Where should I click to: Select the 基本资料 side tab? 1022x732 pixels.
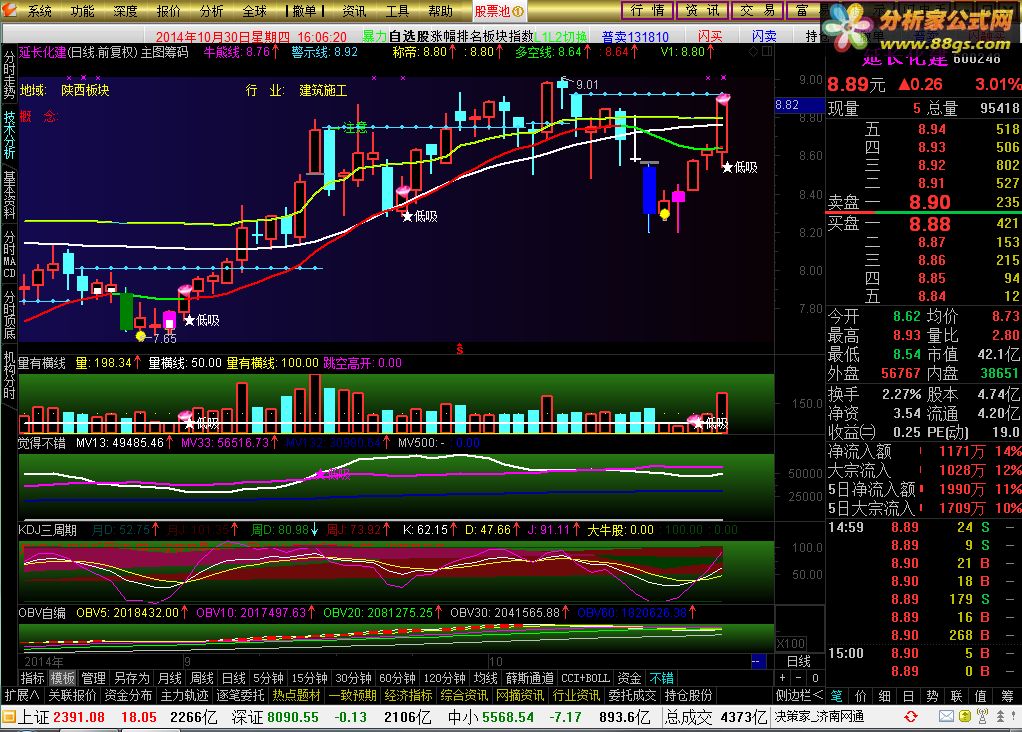9,194
